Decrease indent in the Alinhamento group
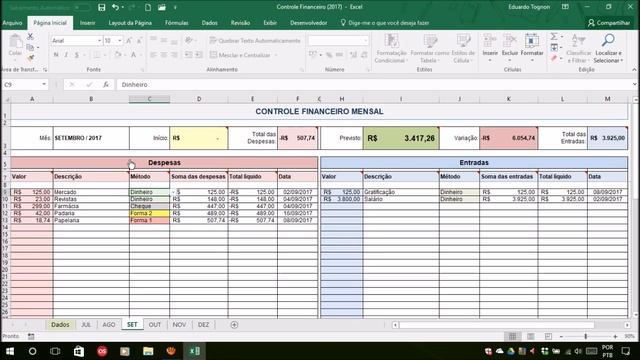 (x=188, y=55)
